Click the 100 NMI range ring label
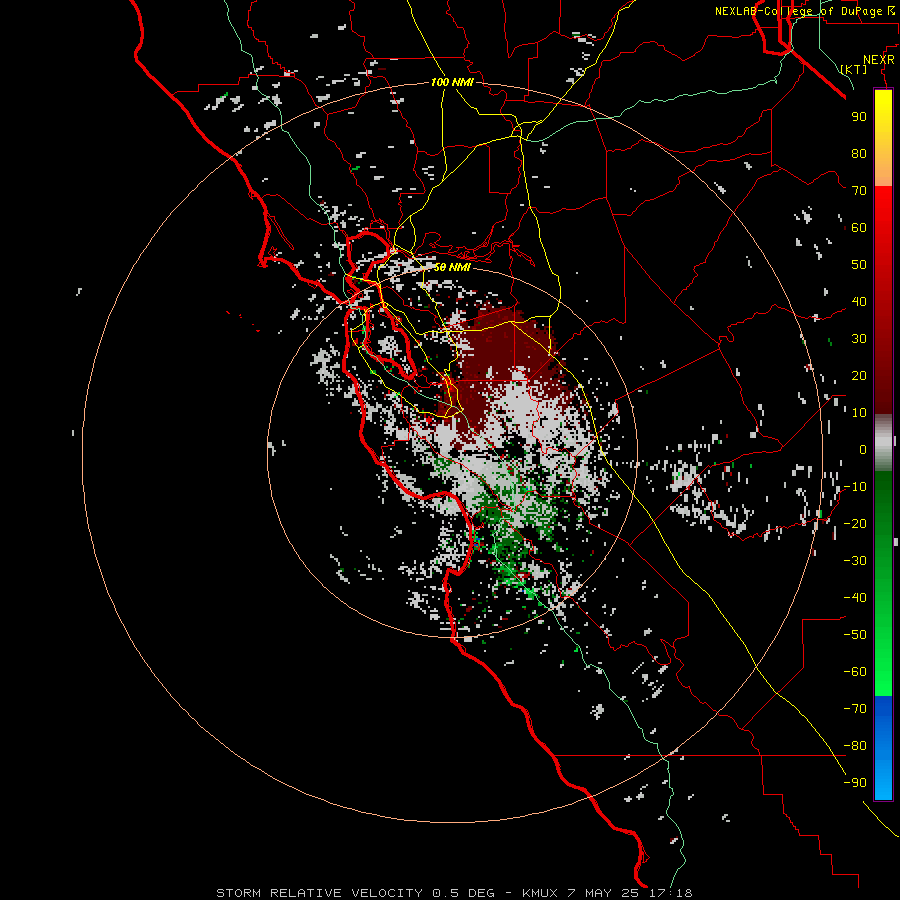Viewport: 900px width, 900px height. (452, 82)
